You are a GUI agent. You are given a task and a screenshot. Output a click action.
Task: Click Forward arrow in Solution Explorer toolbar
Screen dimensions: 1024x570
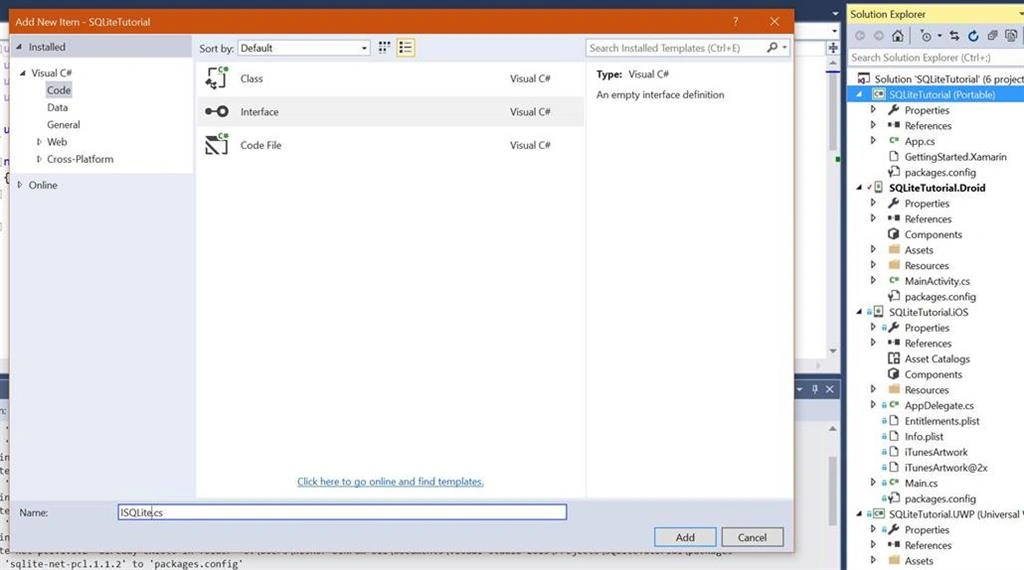[x=879, y=36]
